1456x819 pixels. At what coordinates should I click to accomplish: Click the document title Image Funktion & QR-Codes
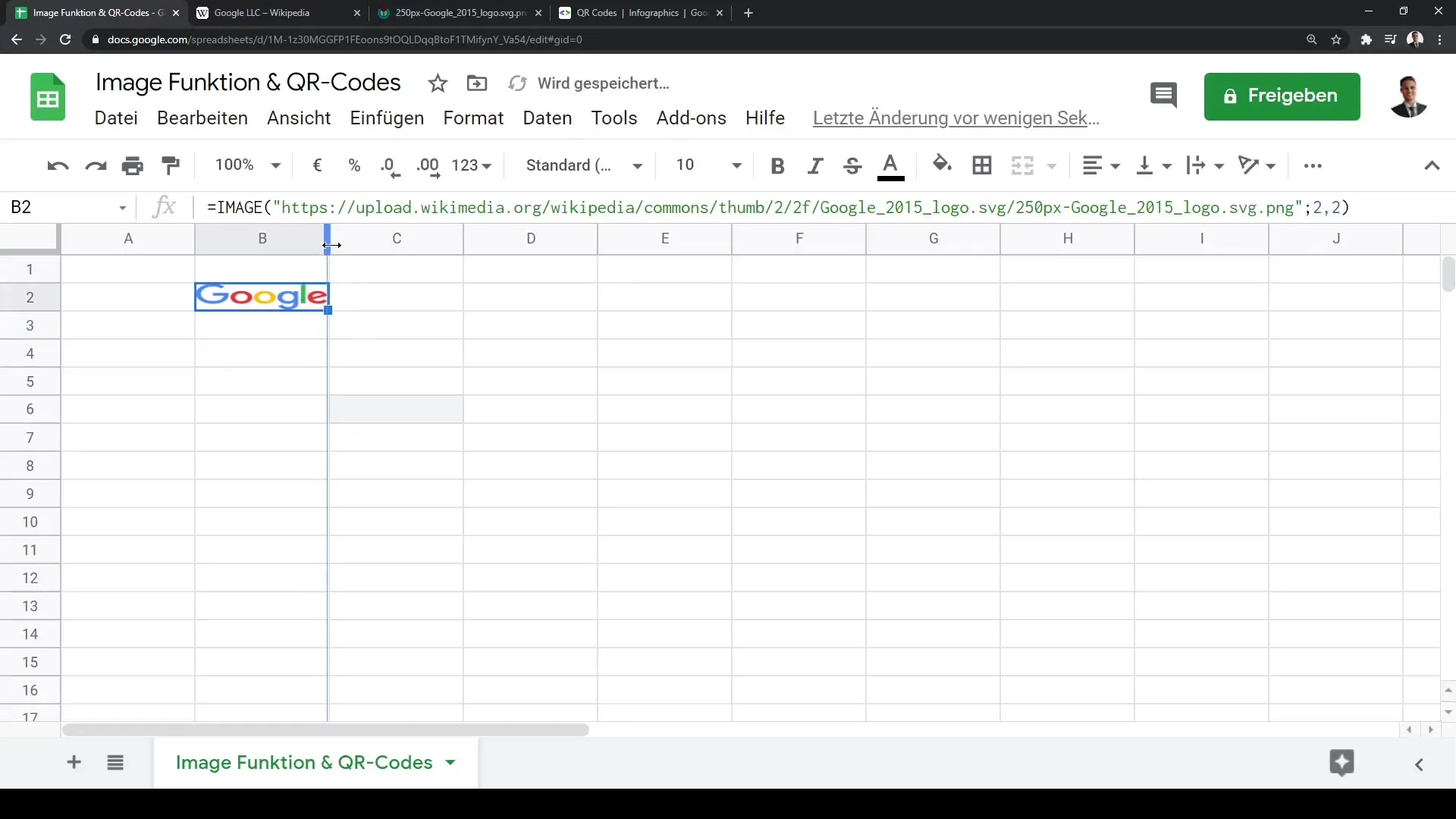pos(248,82)
